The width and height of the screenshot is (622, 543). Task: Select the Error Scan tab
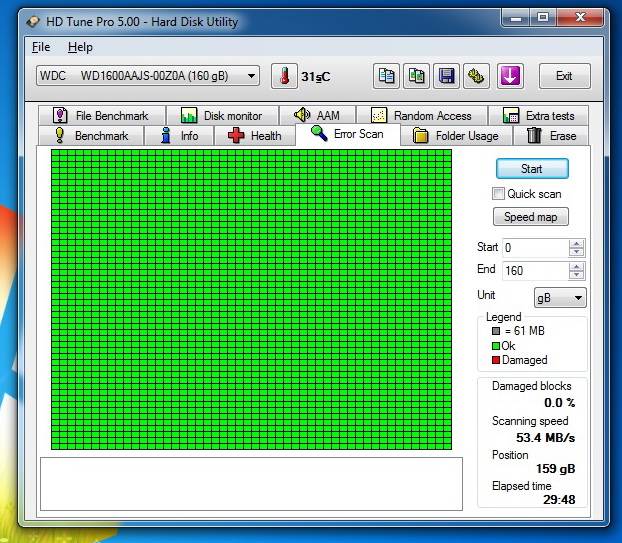348,134
